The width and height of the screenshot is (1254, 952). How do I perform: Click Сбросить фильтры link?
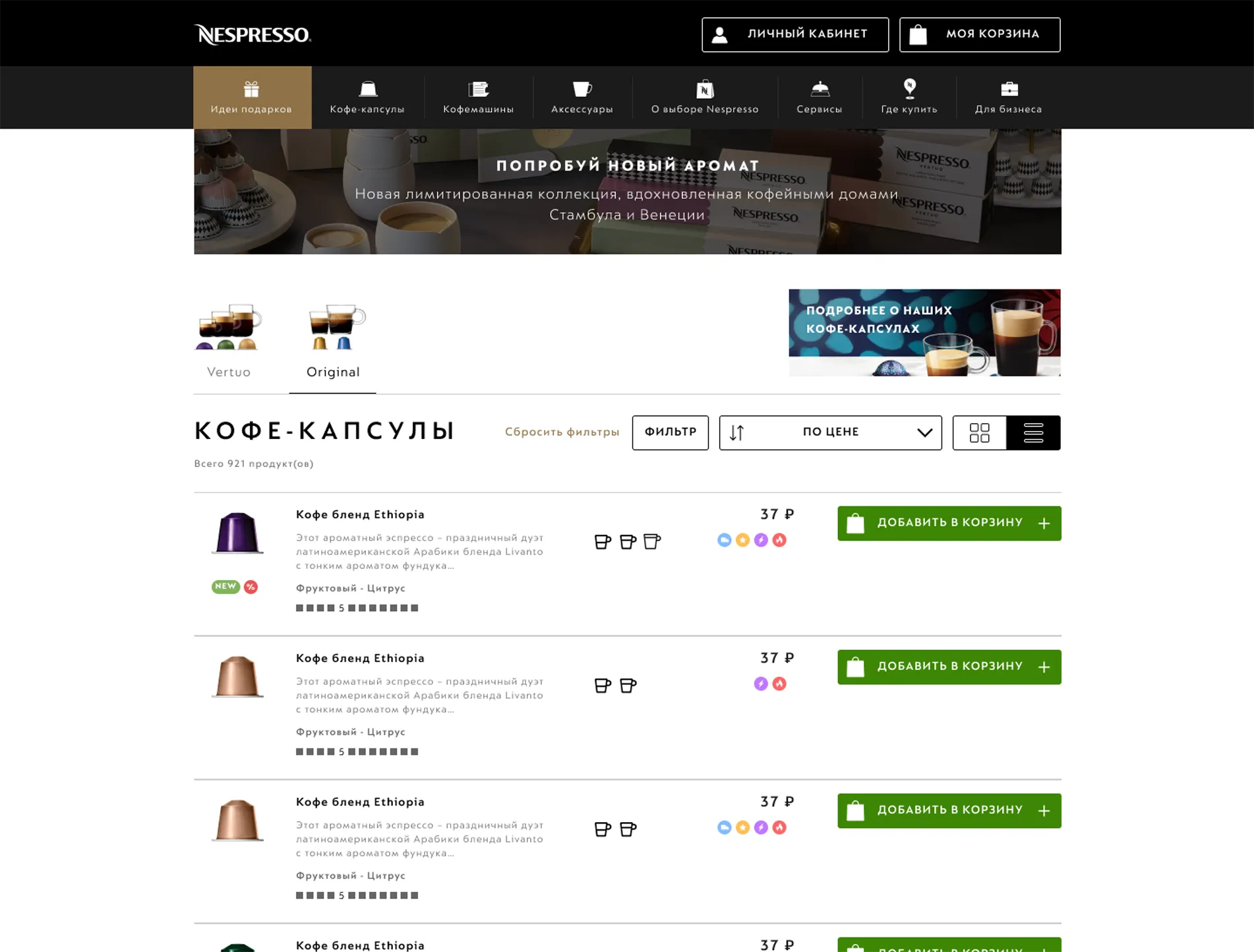[562, 432]
